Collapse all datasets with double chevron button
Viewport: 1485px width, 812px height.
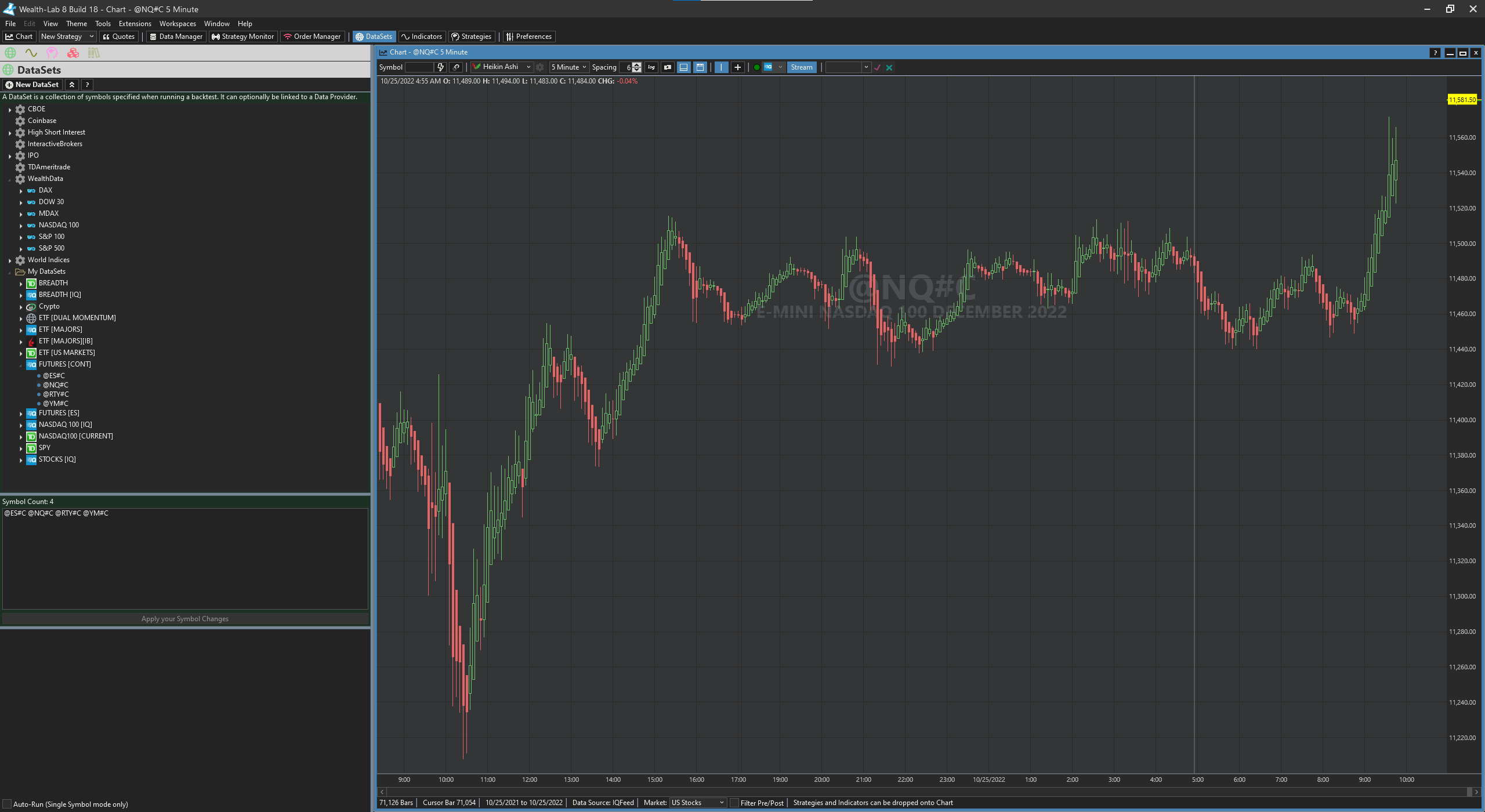(72, 85)
